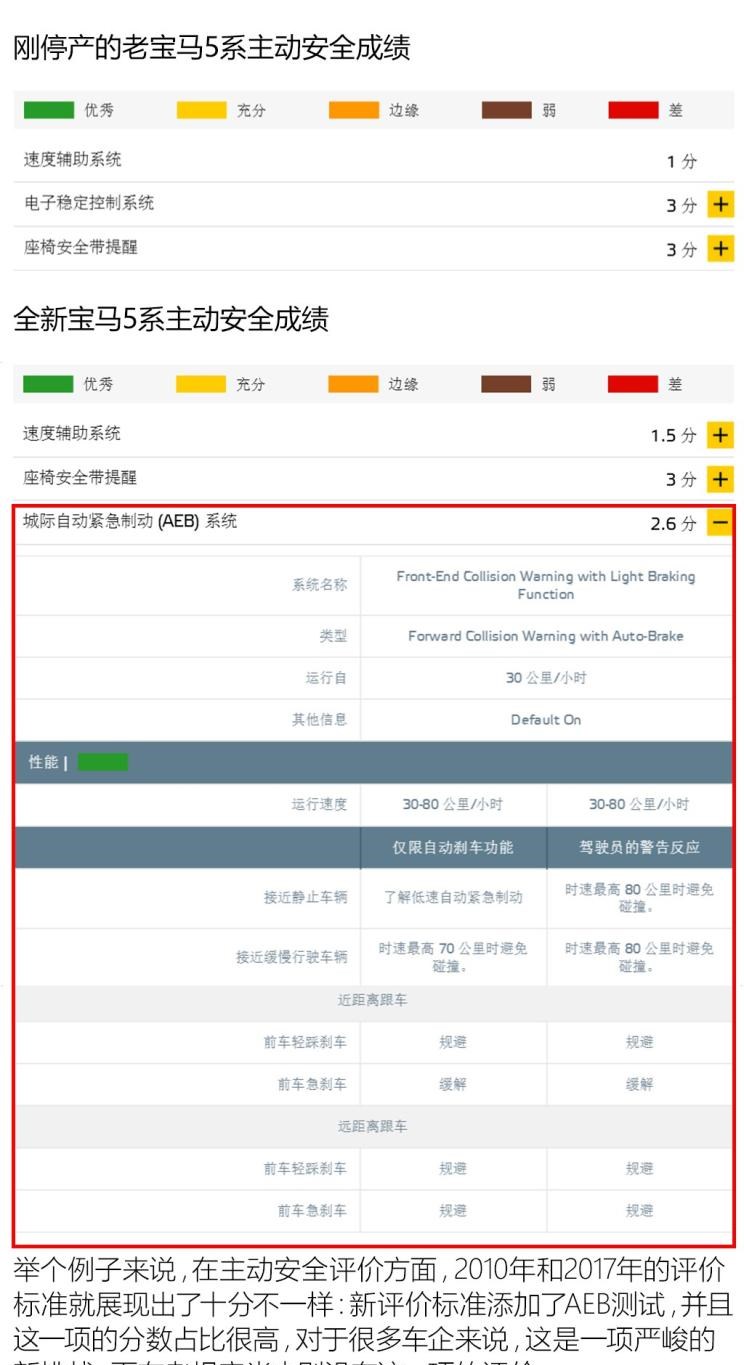Click 仅限自动刹车功能 column header
Viewport: 744px width, 1365px height.
(453, 847)
